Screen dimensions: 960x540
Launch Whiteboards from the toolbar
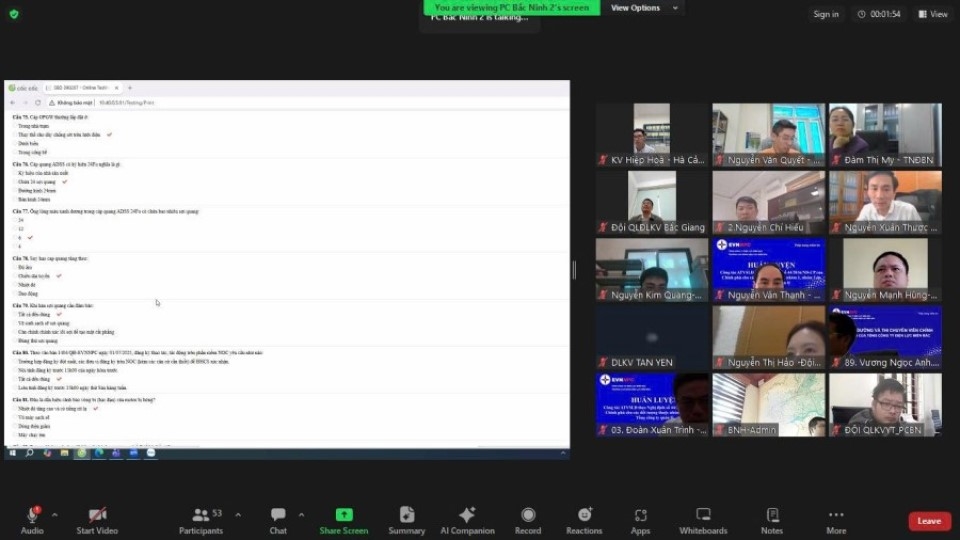coord(703,519)
